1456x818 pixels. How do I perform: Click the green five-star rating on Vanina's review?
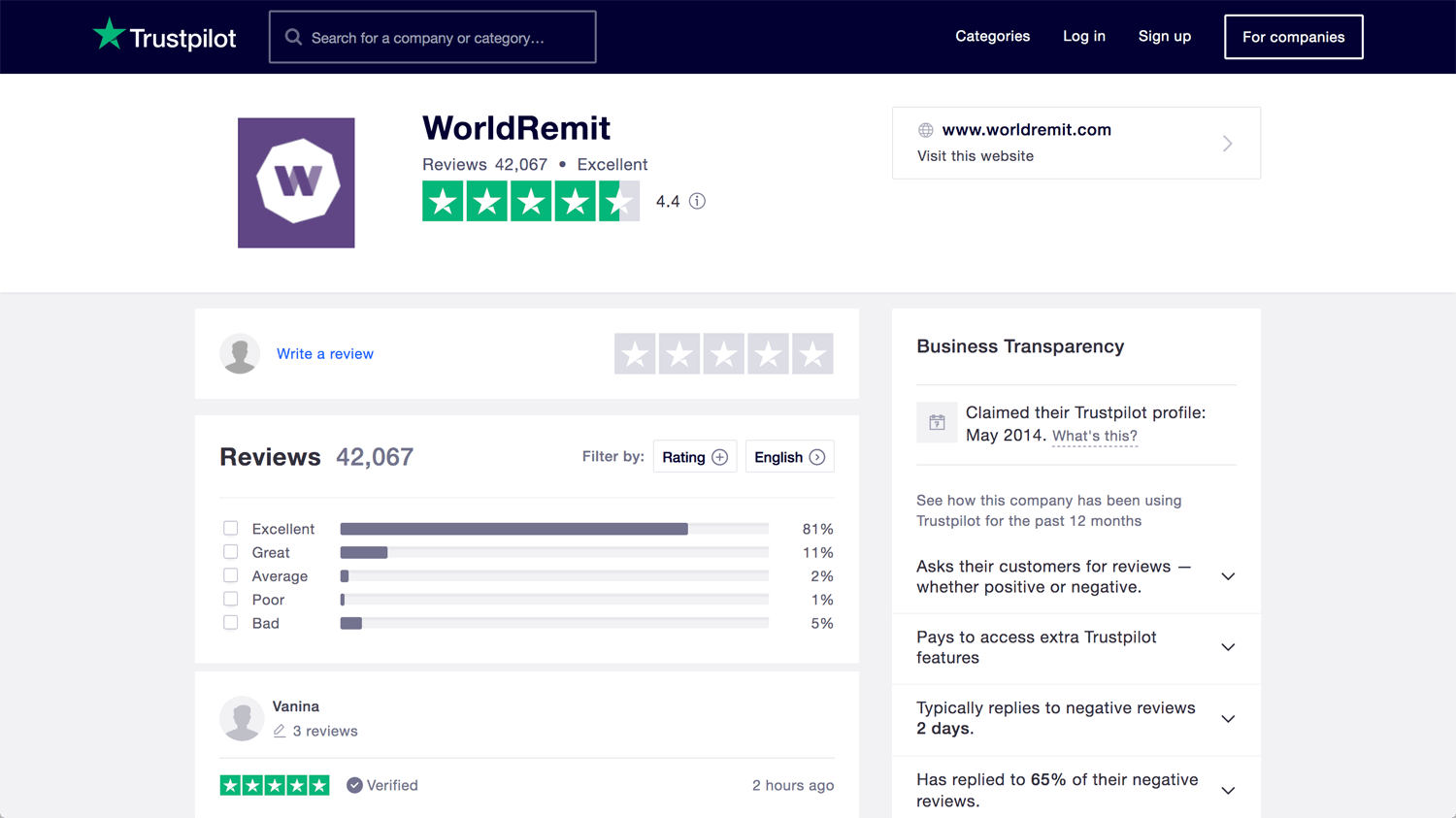(x=275, y=785)
